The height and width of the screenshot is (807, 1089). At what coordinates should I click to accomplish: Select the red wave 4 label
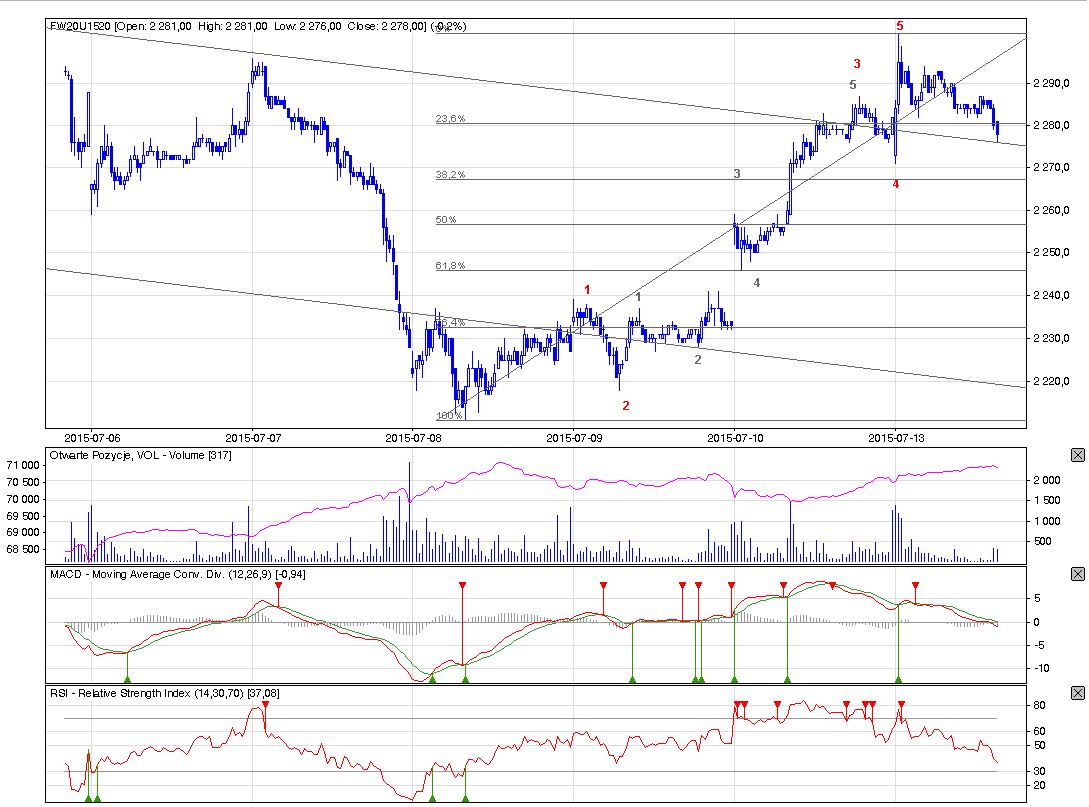tap(896, 184)
